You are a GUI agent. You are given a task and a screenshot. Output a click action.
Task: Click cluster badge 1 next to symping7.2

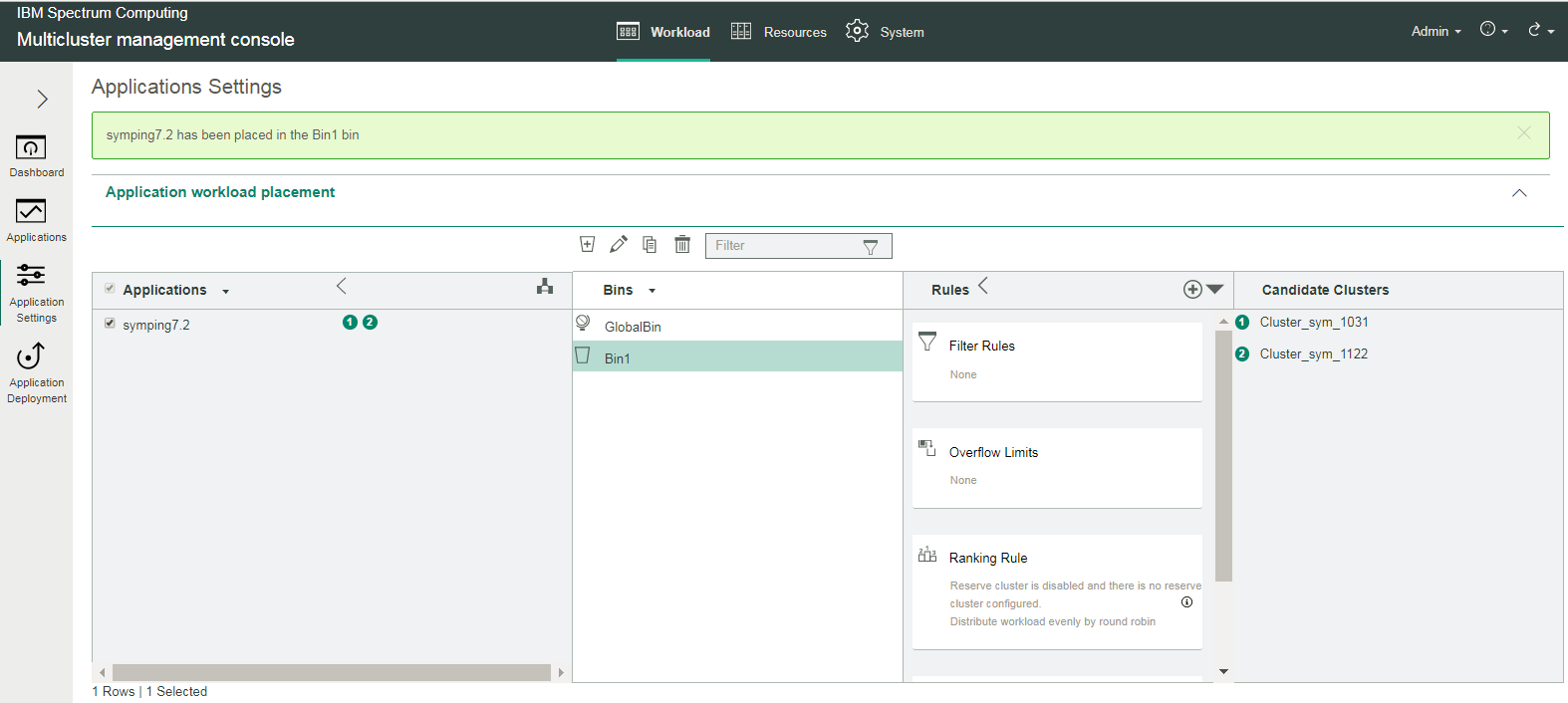coord(350,322)
